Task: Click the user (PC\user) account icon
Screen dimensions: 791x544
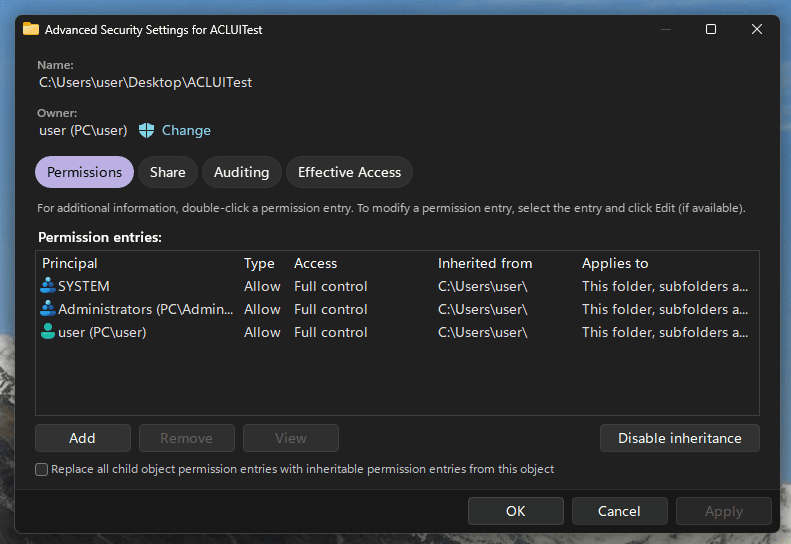Action: pos(48,332)
